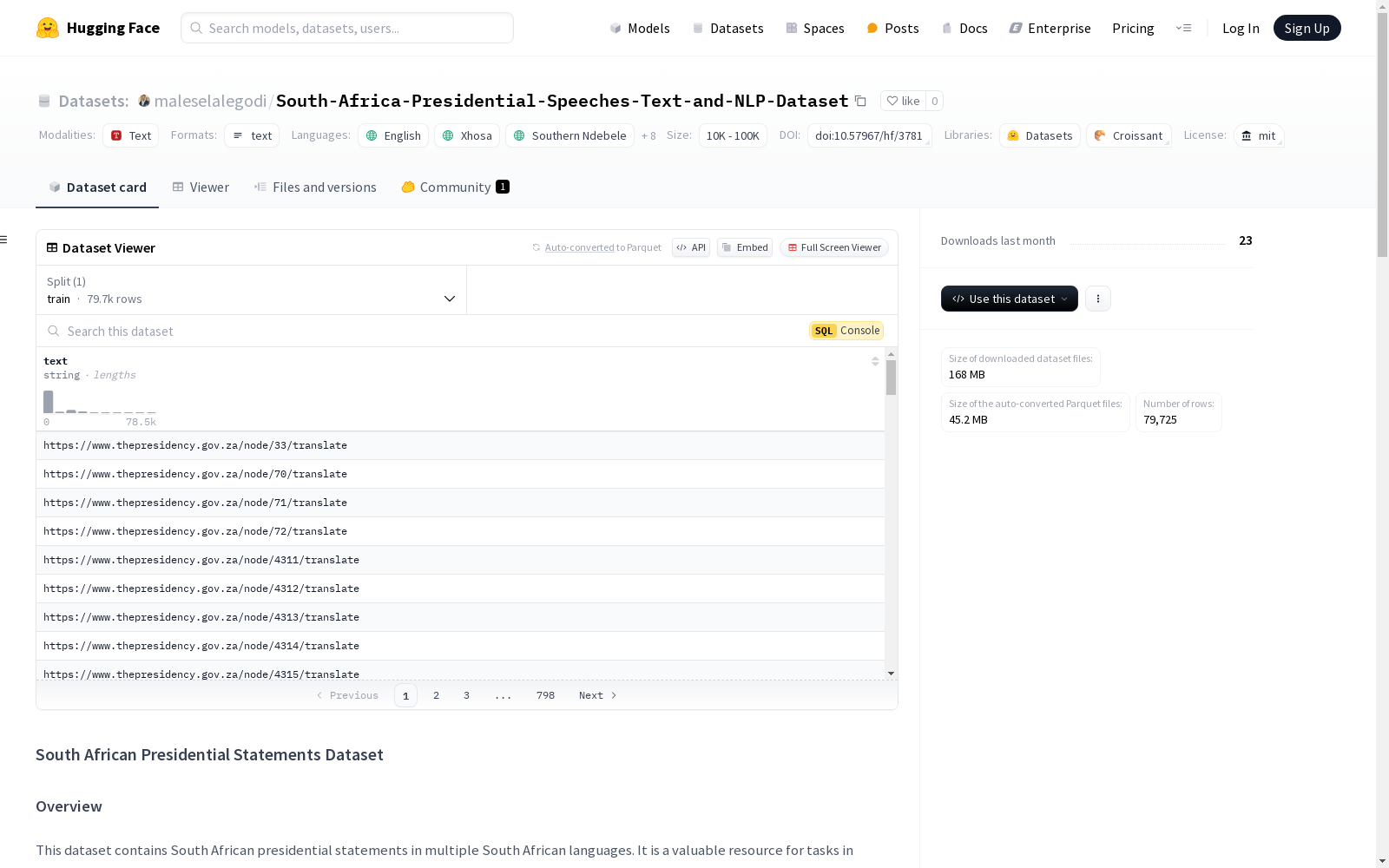Select the node/4311/translate row
Viewport: 1389px width, 868px height.
coord(460,560)
